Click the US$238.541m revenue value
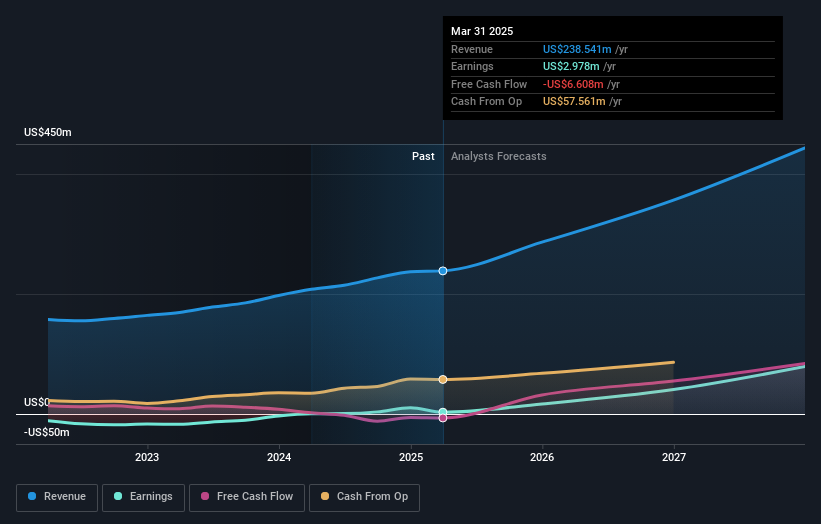The height and width of the screenshot is (524, 821). coord(577,49)
